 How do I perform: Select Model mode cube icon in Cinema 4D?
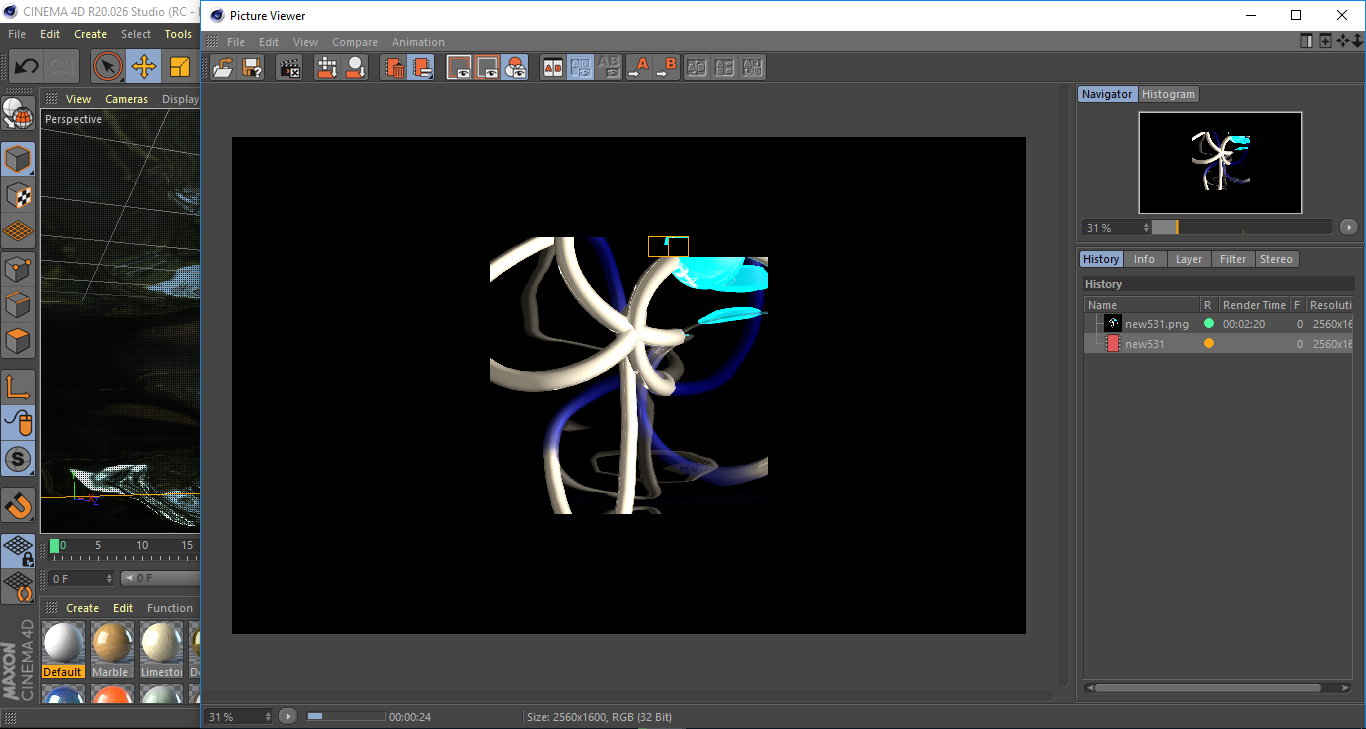point(18,159)
